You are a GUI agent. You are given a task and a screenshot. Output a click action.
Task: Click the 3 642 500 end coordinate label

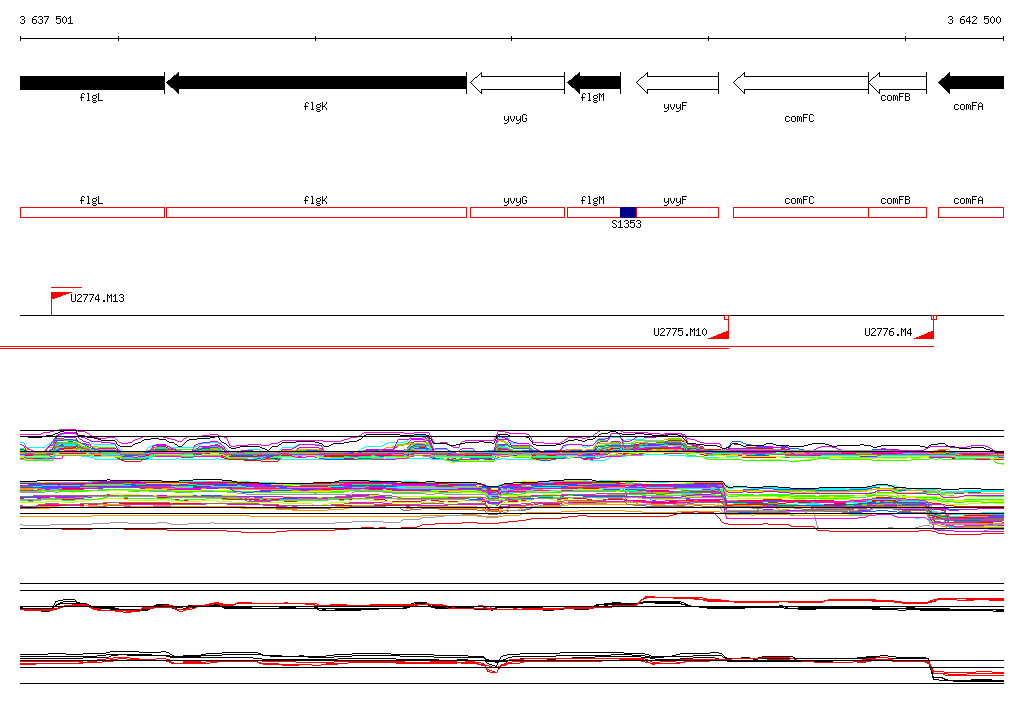pos(974,20)
